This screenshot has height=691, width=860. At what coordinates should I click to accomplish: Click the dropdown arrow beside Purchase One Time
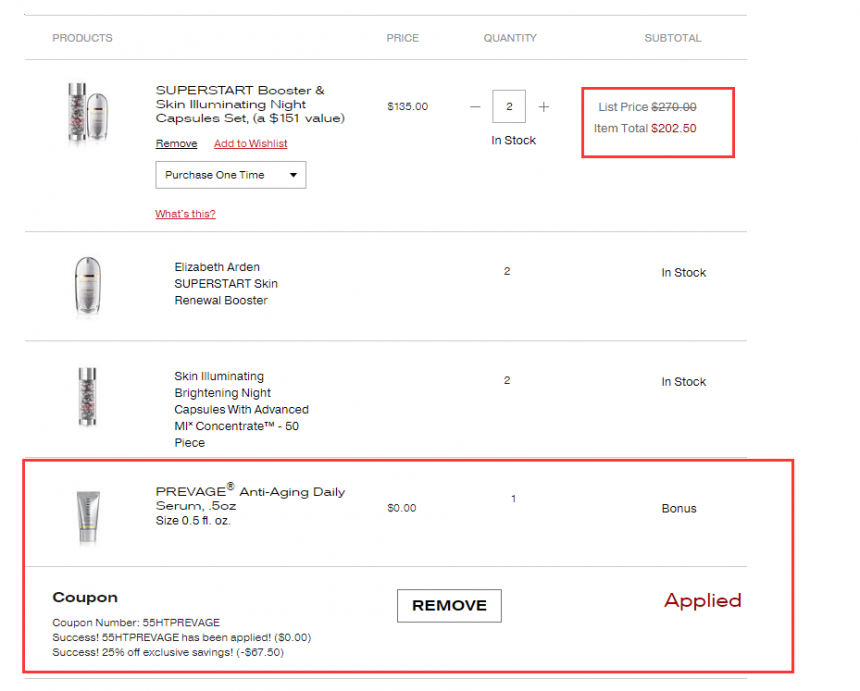pyautogui.click(x=293, y=175)
